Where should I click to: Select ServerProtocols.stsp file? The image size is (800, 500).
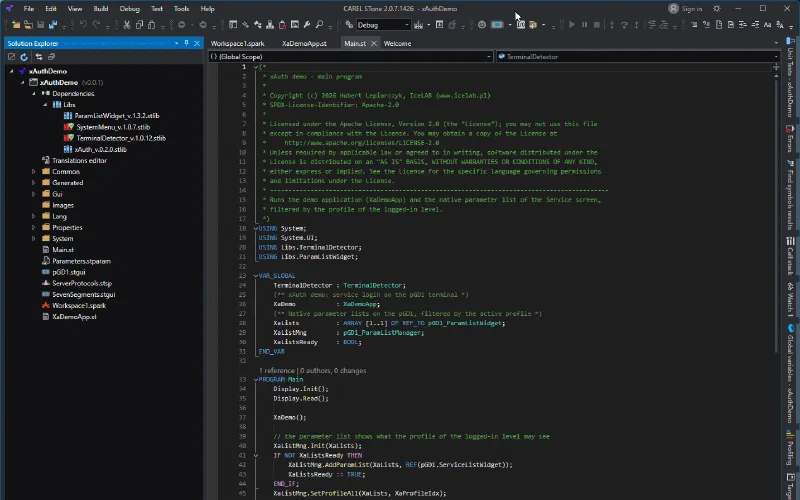(82, 283)
